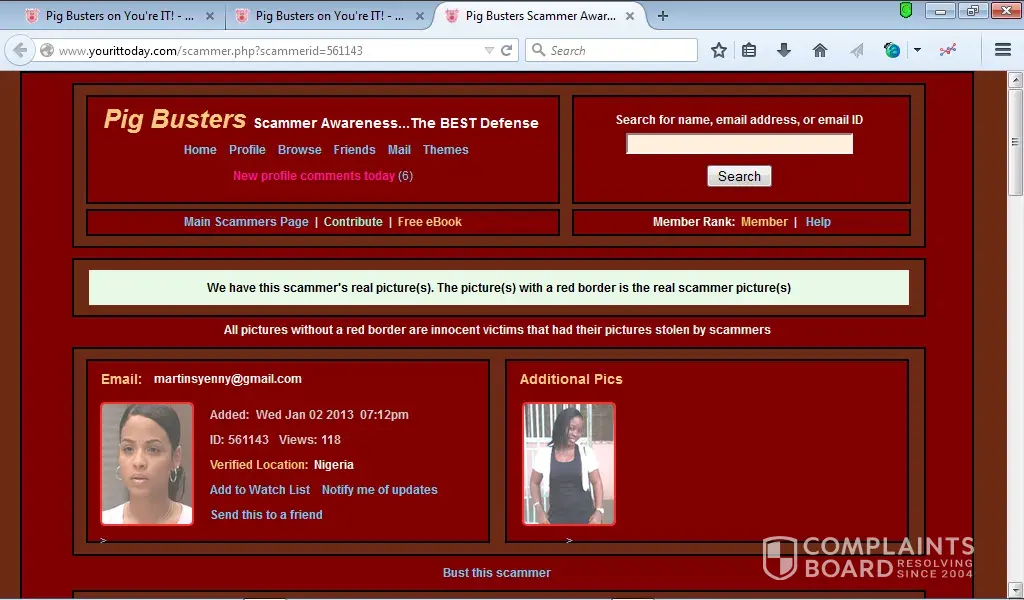This screenshot has height=600, width=1024.
Task: Open the Browse menu item
Action: point(299,150)
